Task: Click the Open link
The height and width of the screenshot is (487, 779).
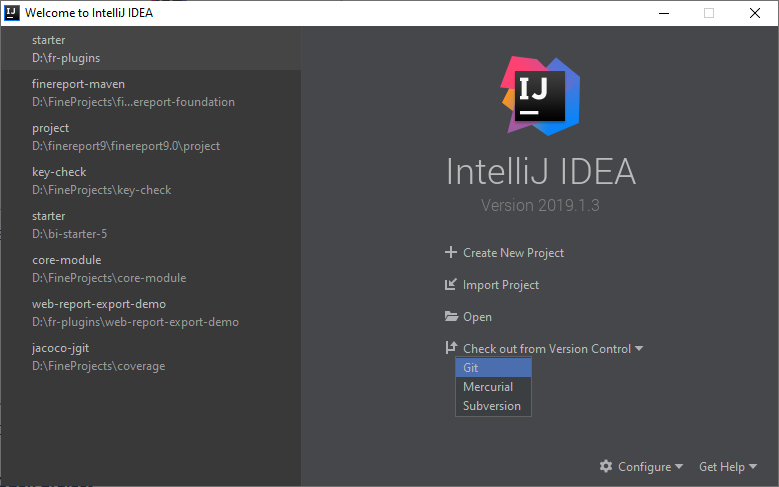Action: (x=477, y=317)
